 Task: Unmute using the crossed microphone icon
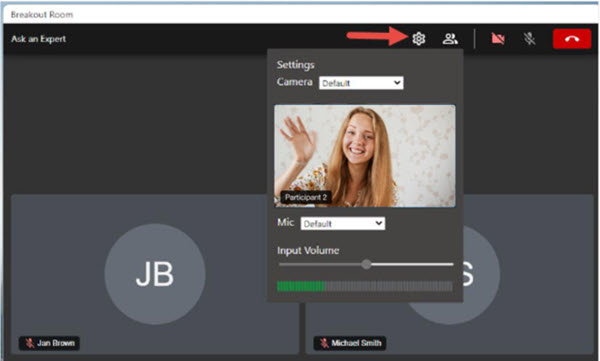tap(530, 39)
